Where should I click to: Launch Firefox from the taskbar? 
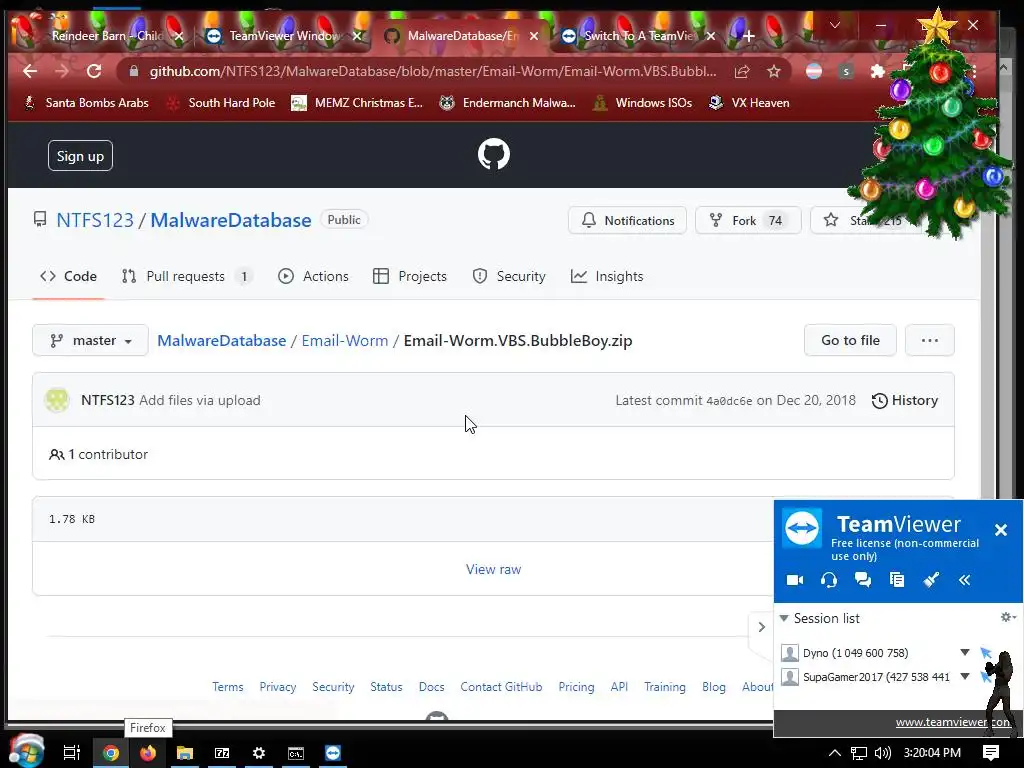148,753
